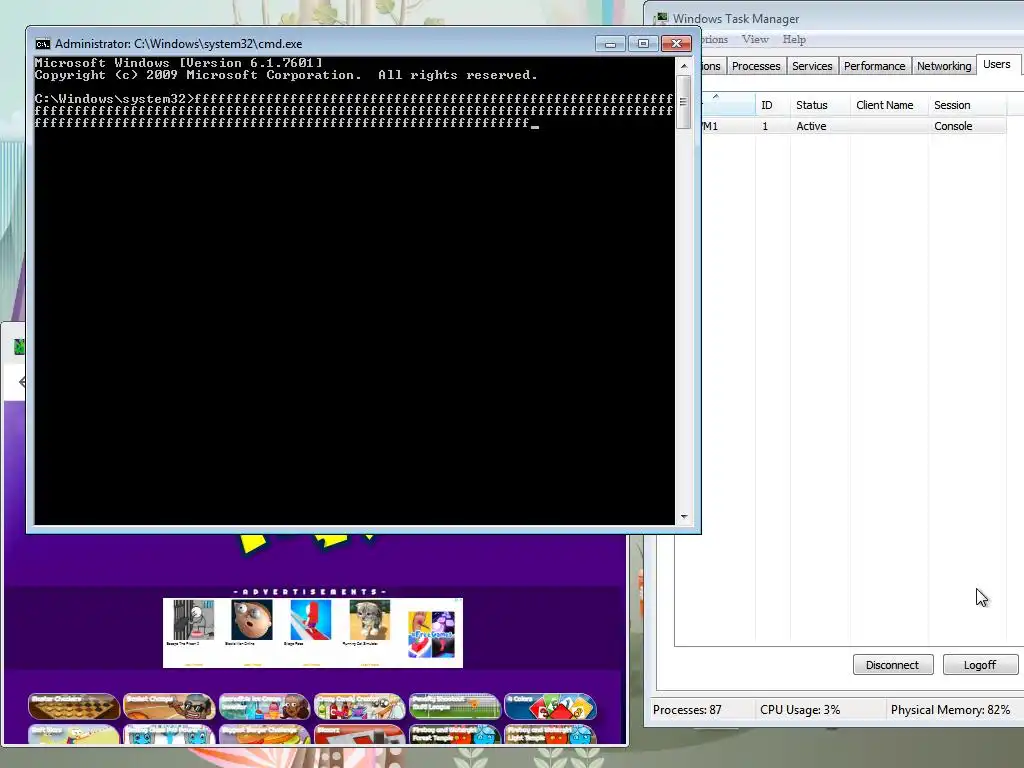Open the Crazy Candy Creator game tile

360,706
